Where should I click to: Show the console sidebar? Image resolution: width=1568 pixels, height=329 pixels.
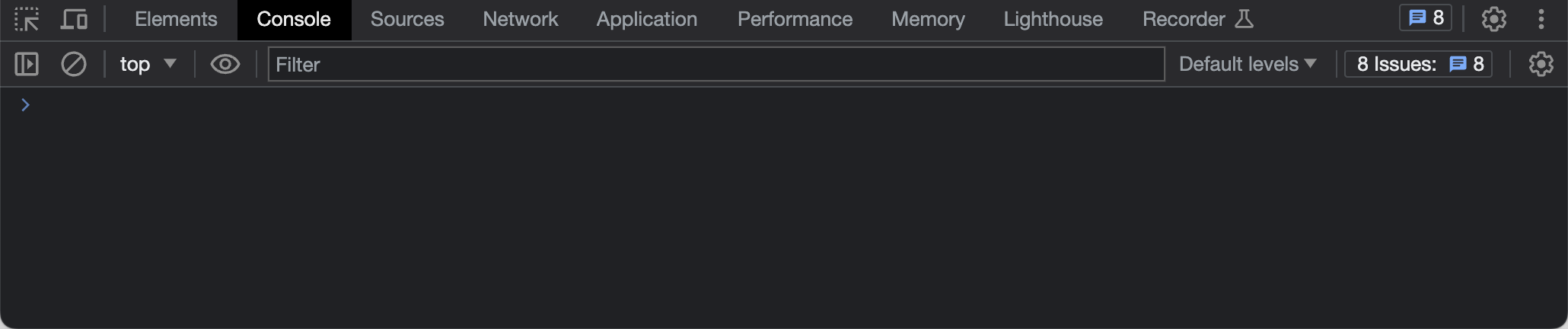[x=27, y=64]
